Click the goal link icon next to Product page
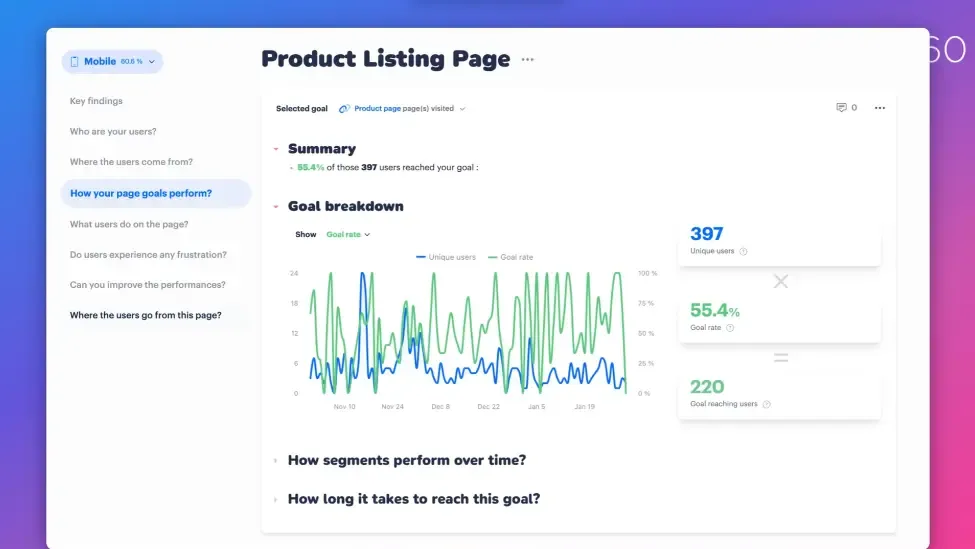 coord(344,109)
